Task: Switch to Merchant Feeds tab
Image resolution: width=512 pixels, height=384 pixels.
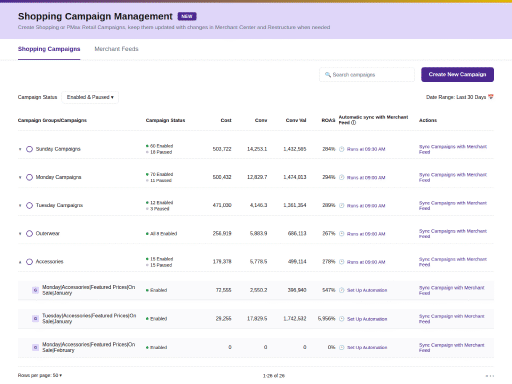Action: 116,49
